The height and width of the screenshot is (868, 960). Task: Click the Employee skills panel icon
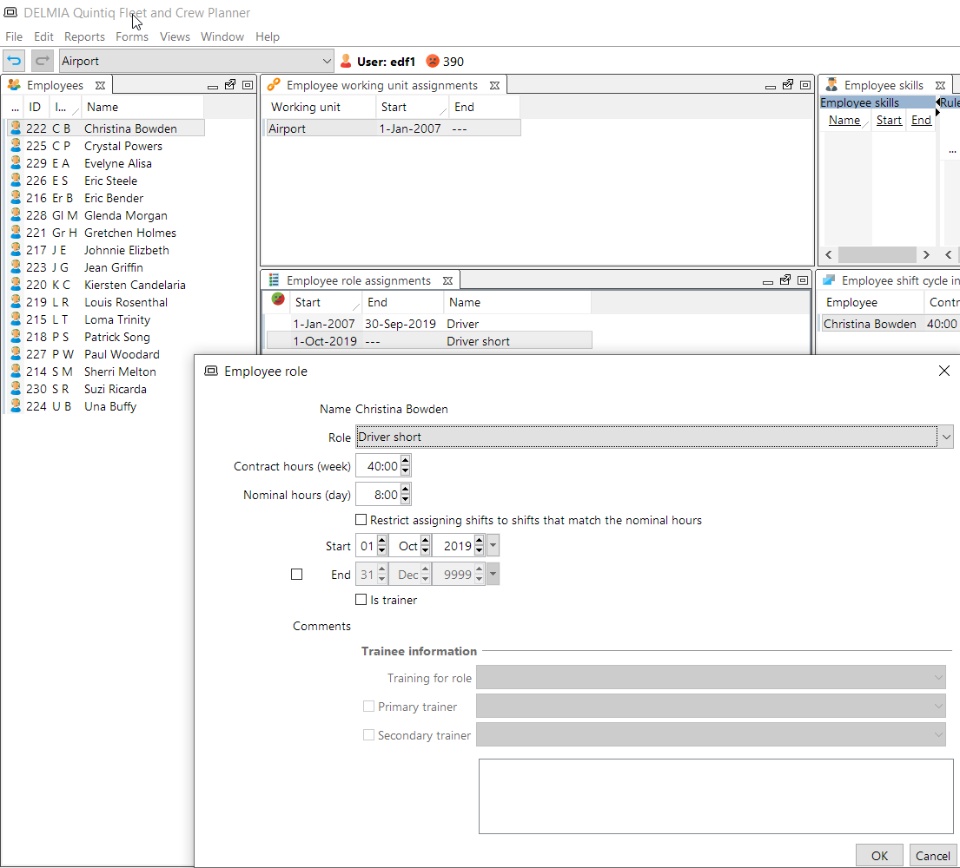coord(831,84)
